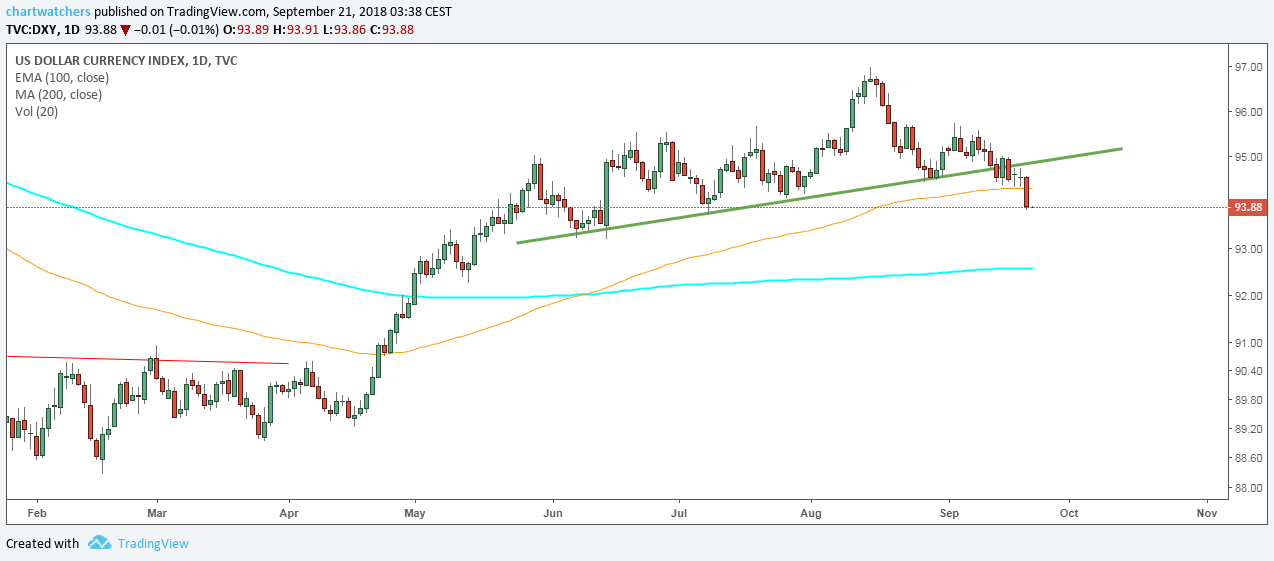The width and height of the screenshot is (1274, 561).
Task: Click the TradingView cloud logo icon
Action: point(98,543)
